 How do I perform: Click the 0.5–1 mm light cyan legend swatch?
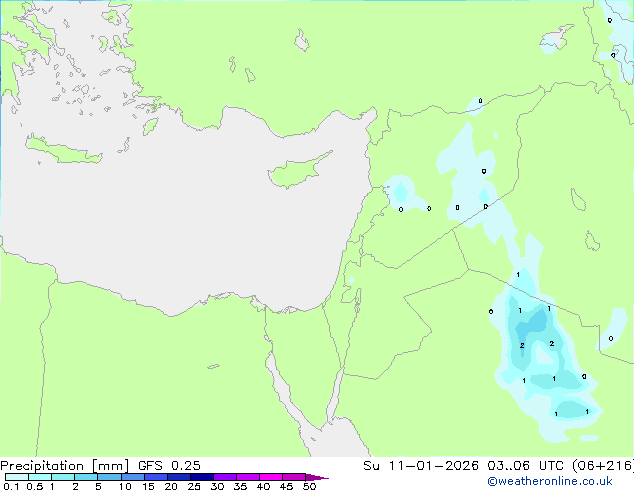(40, 477)
